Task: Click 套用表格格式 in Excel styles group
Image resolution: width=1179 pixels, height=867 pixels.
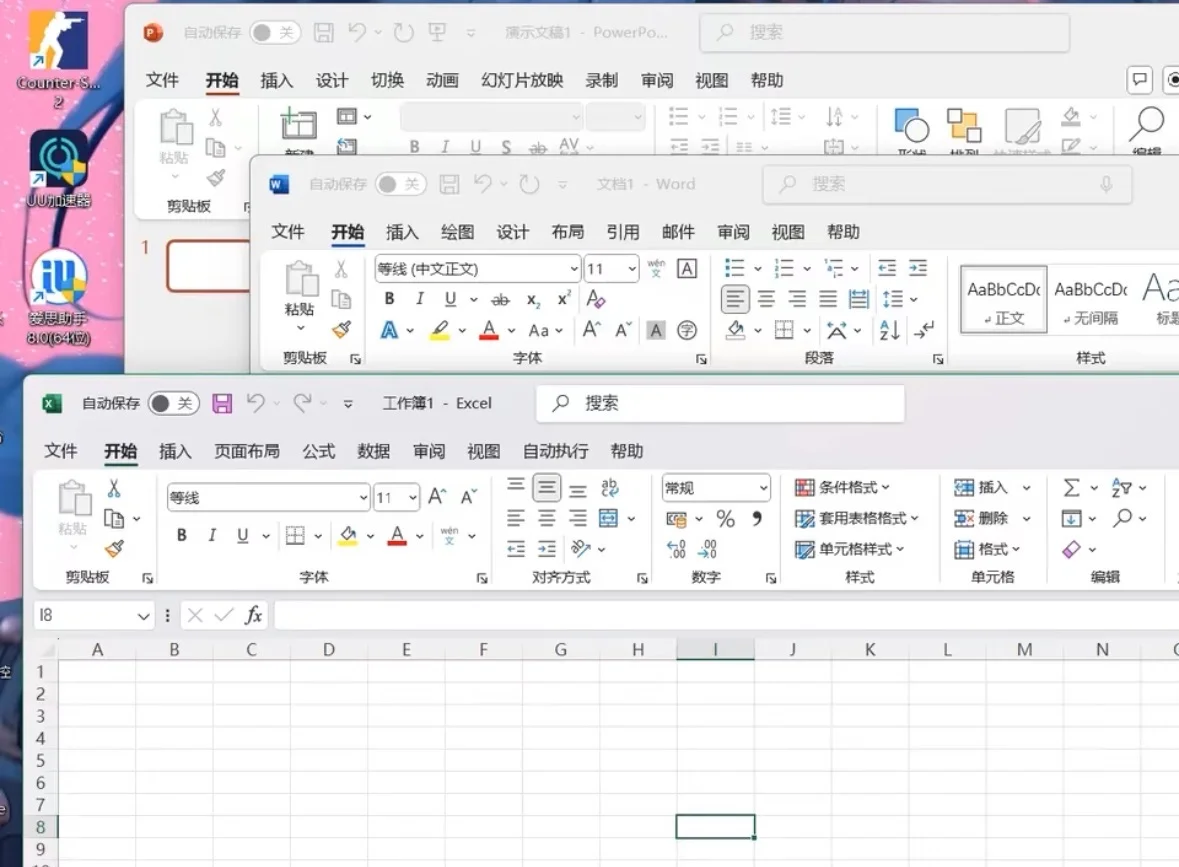Action: pos(860,518)
